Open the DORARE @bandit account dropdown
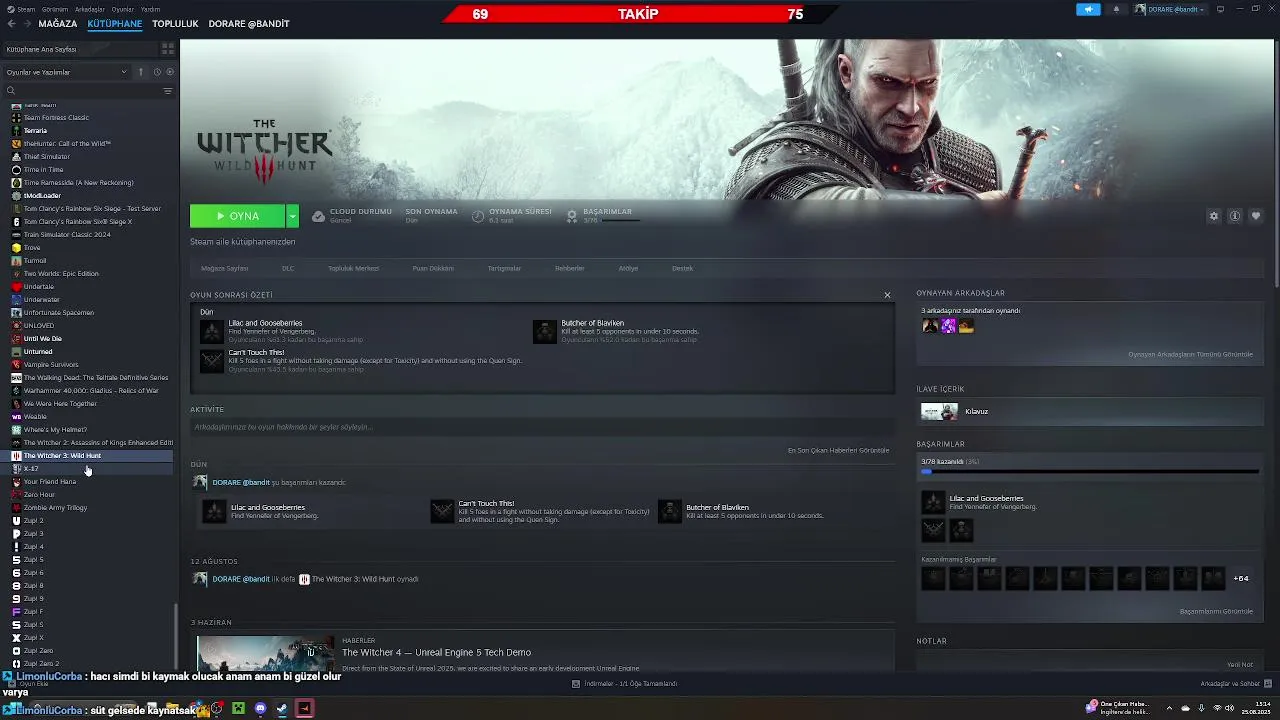 [x=1169, y=9]
